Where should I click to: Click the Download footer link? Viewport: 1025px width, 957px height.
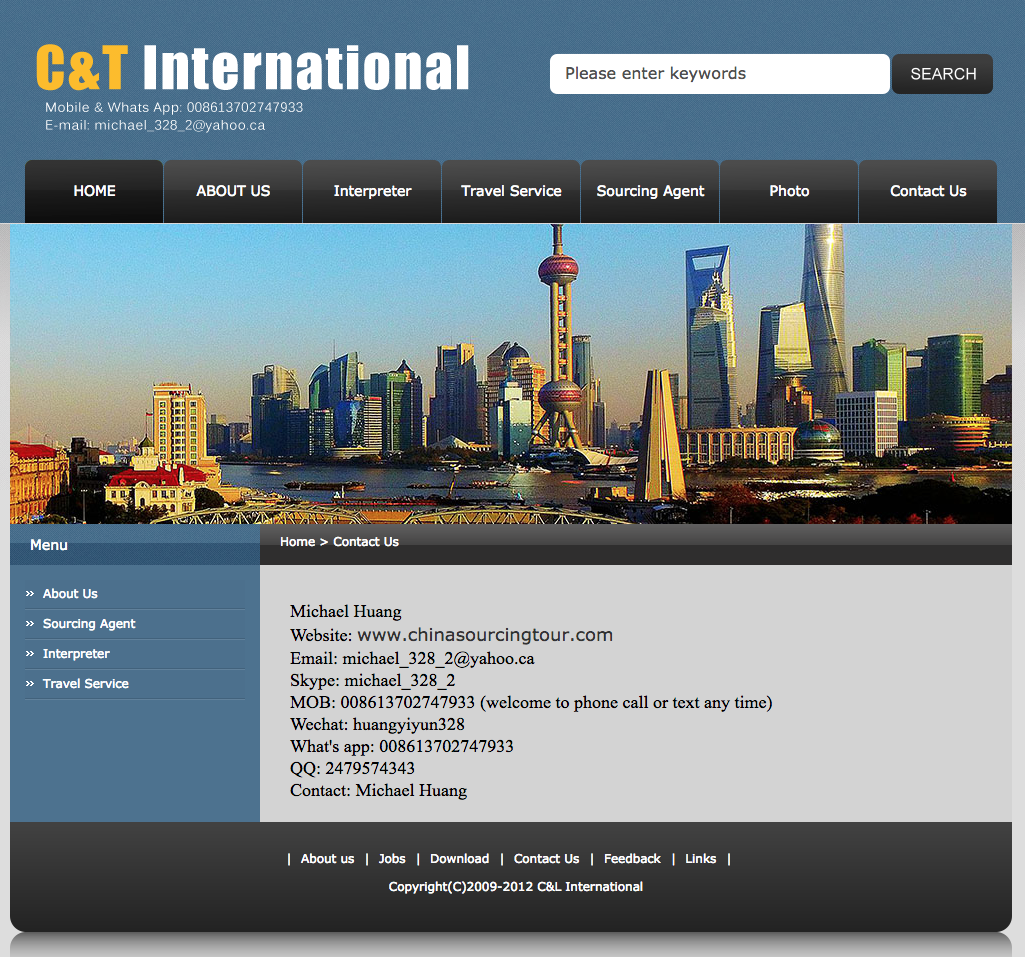[x=459, y=859]
